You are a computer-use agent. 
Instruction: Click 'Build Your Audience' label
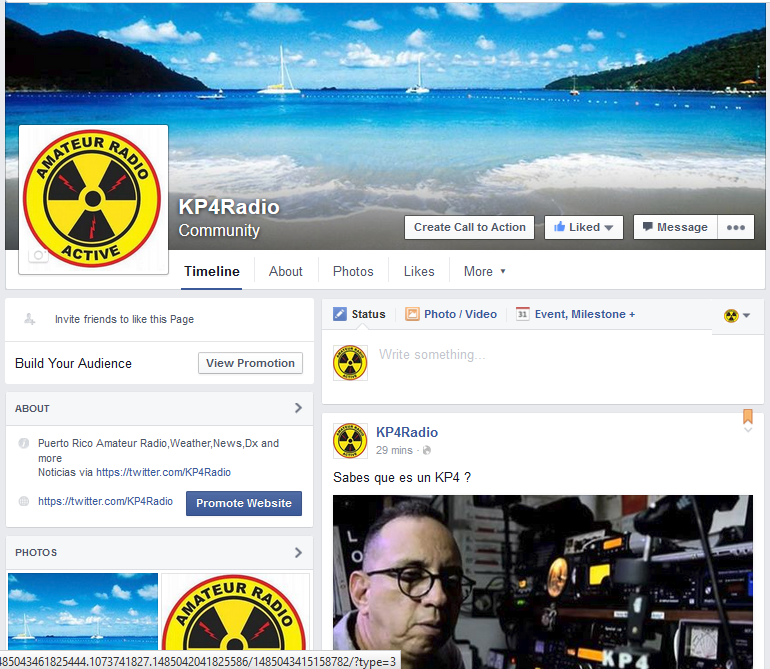pyautogui.click(x=73, y=363)
